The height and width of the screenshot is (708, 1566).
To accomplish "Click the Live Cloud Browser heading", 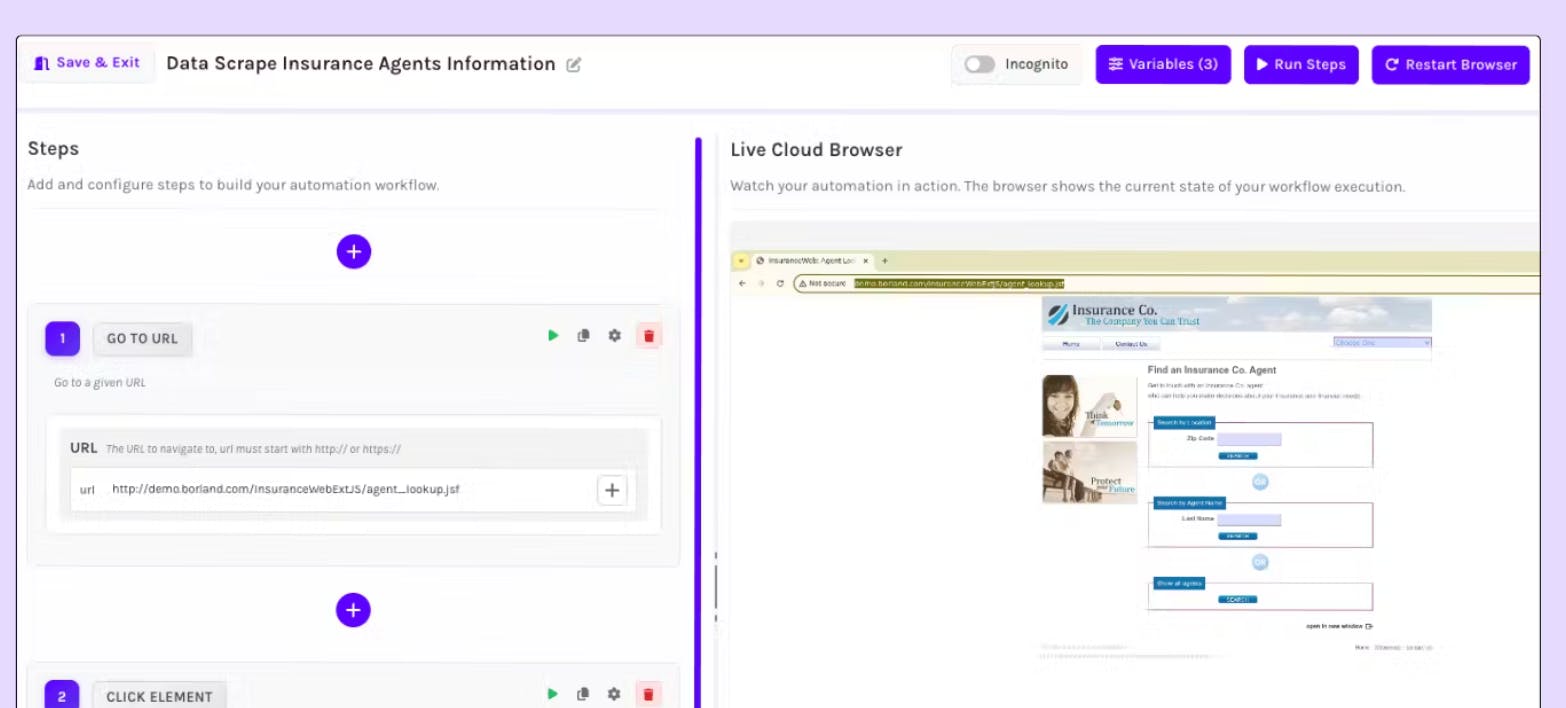I will pos(816,150).
